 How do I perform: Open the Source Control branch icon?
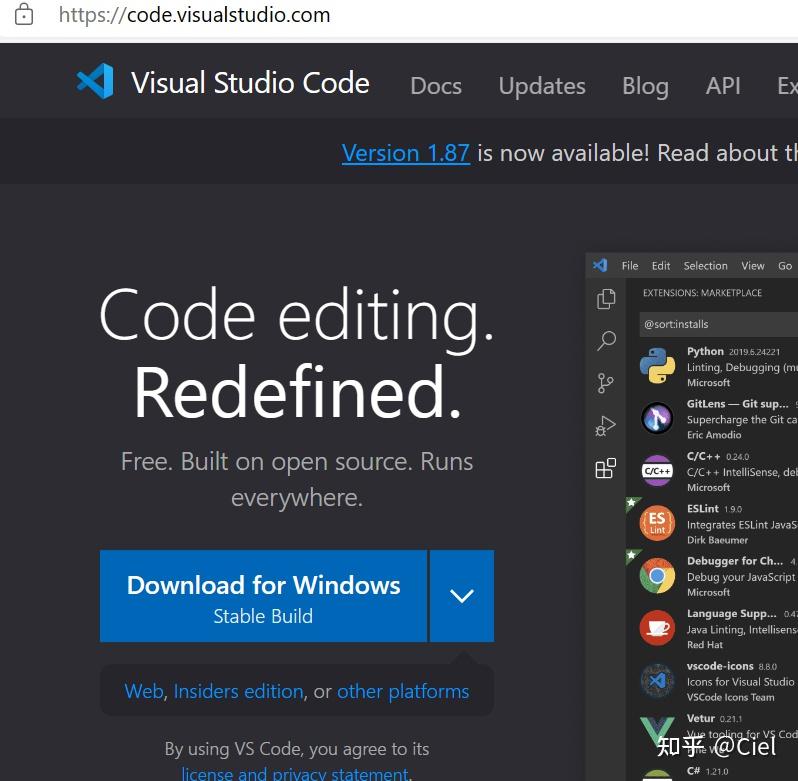click(x=606, y=383)
